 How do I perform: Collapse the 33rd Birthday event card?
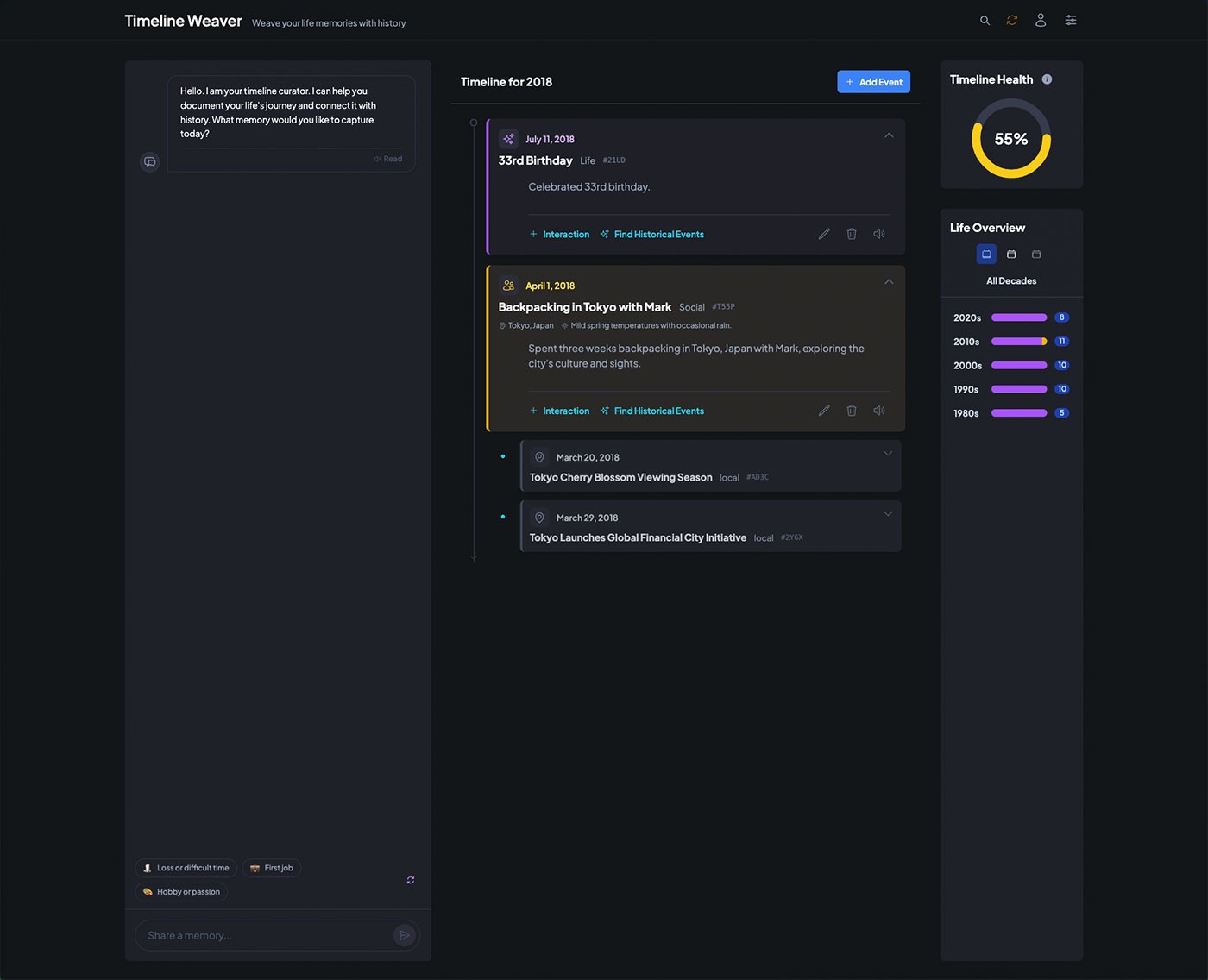click(889, 135)
